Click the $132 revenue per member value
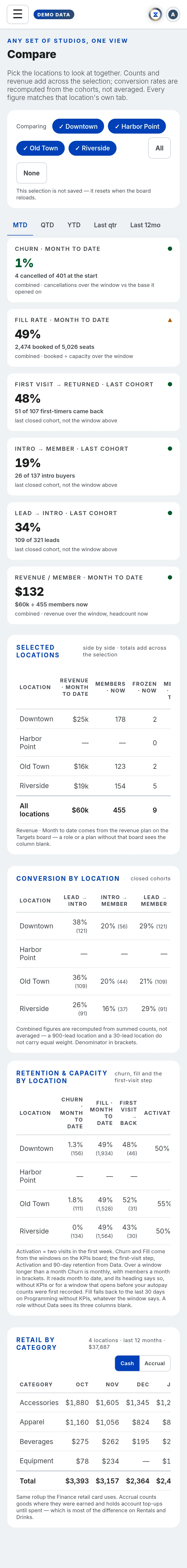 point(29,592)
